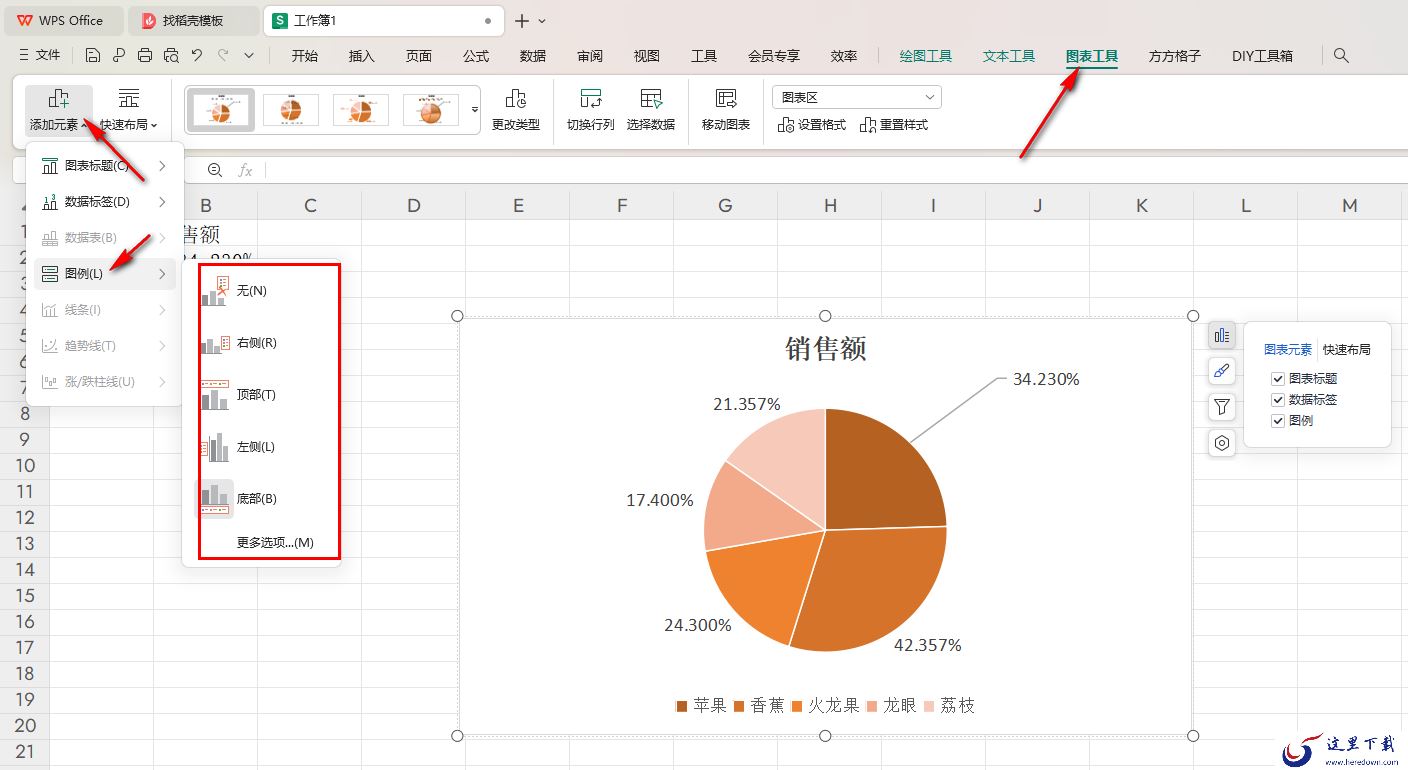1408x770 pixels.
Task: Select column H header
Action: coord(830,205)
